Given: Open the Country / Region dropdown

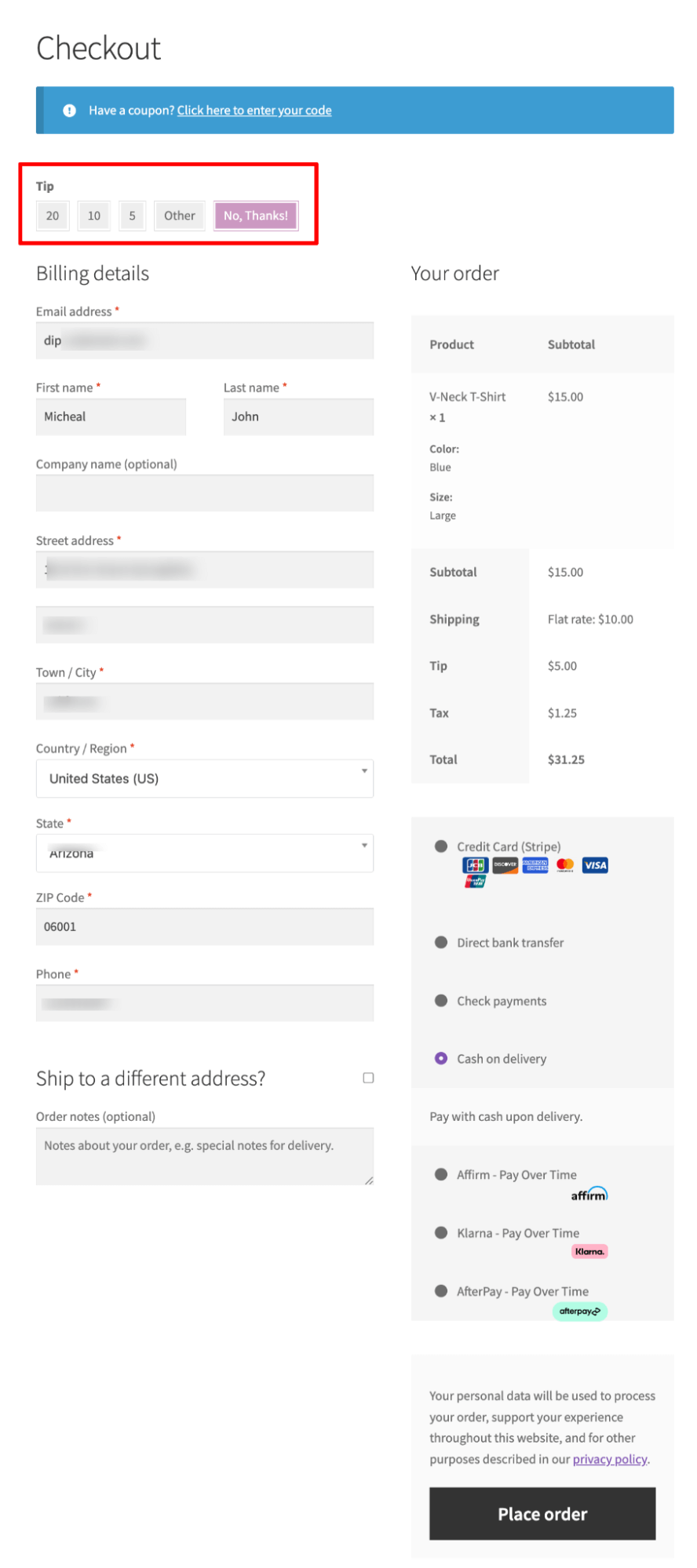Looking at the screenshot, I should [x=205, y=779].
